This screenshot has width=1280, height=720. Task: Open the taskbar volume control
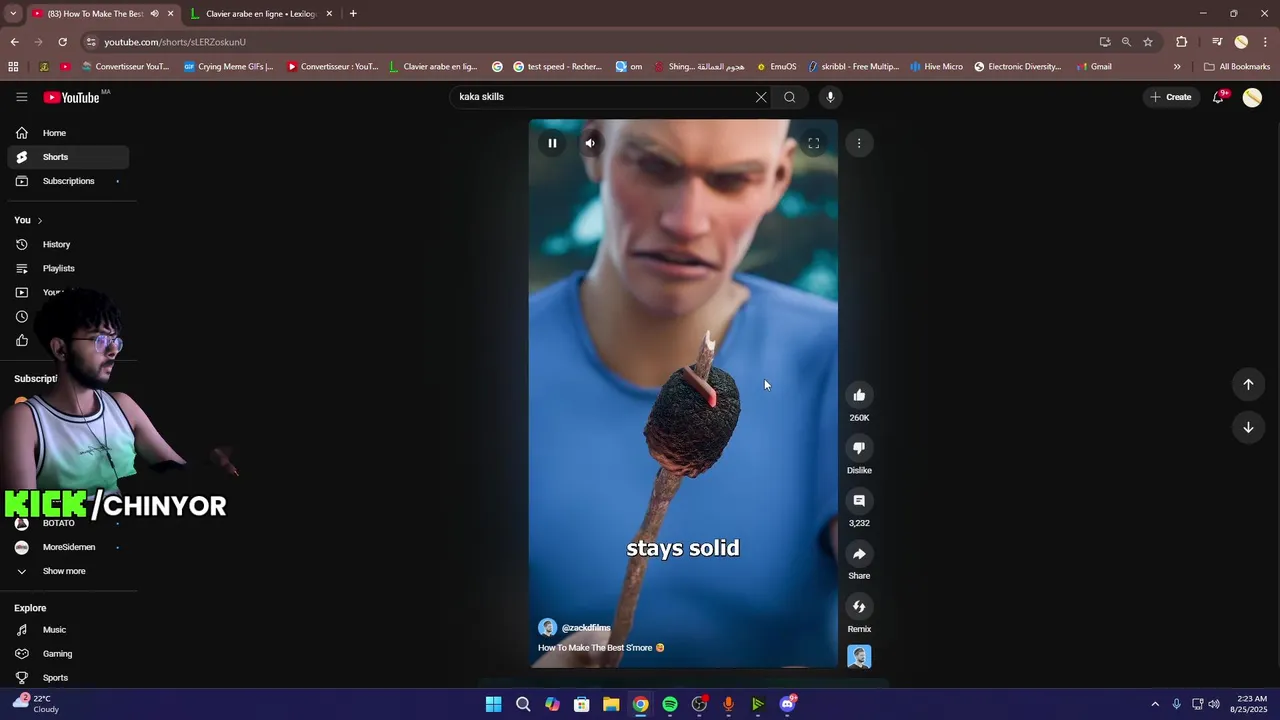(1214, 704)
